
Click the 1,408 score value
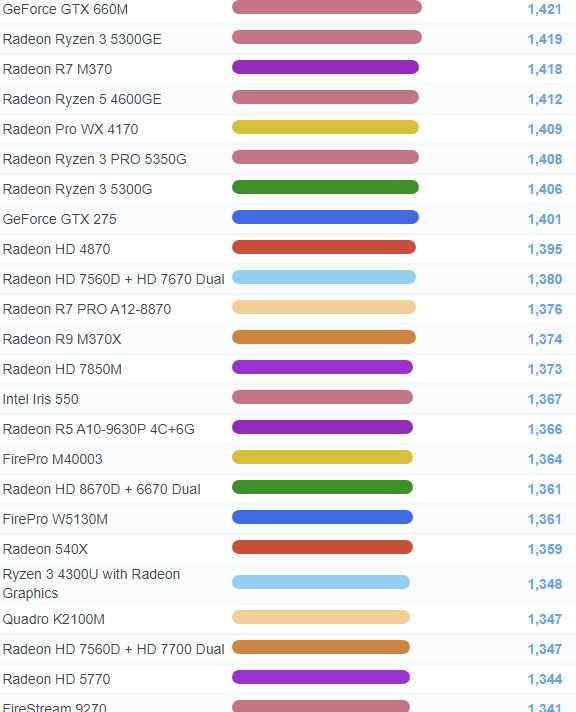[545, 159]
